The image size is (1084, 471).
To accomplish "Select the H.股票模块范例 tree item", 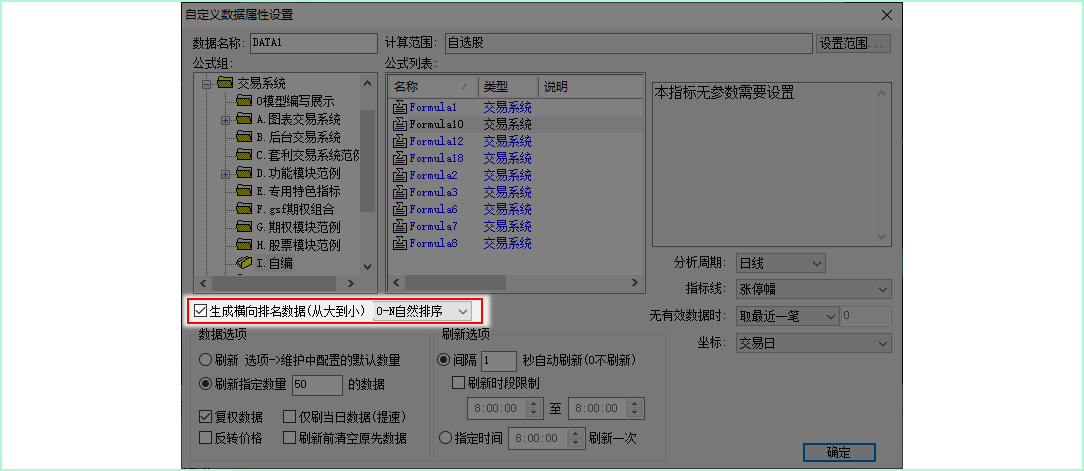I will [298, 245].
